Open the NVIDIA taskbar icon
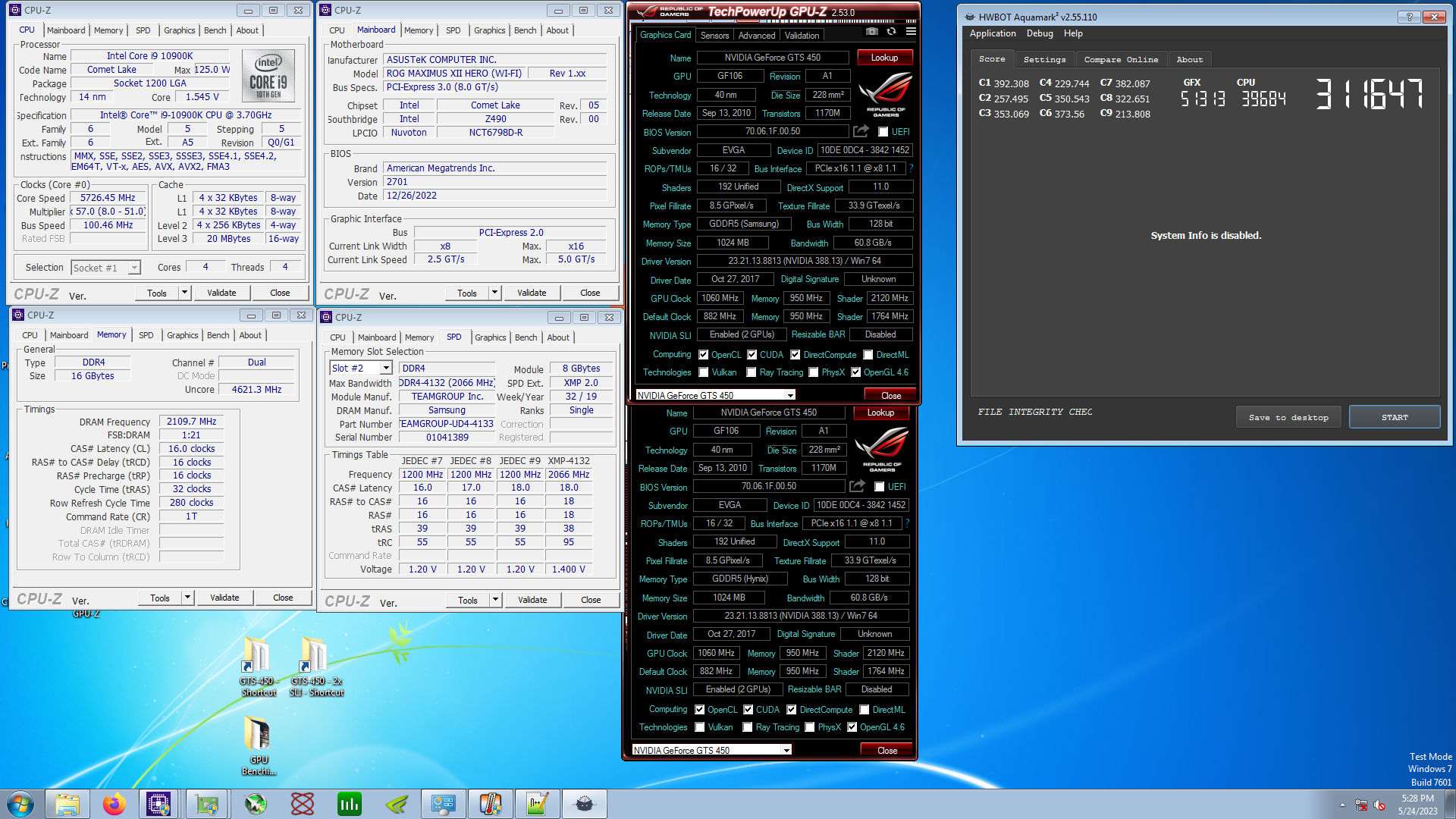The width and height of the screenshot is (1456, 819). tap(397, 804)
